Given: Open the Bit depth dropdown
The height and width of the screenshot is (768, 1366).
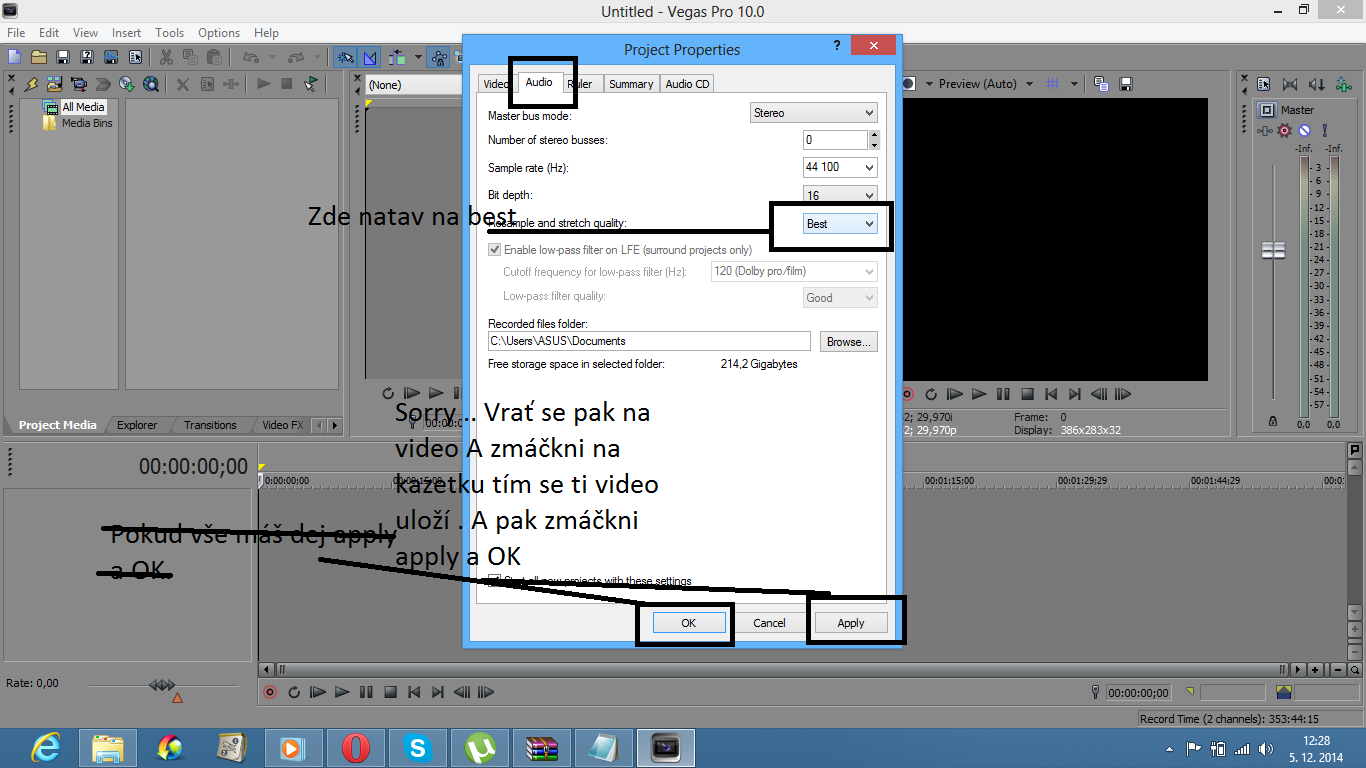Looking at the screenshot, I should [x=840, y=194].
